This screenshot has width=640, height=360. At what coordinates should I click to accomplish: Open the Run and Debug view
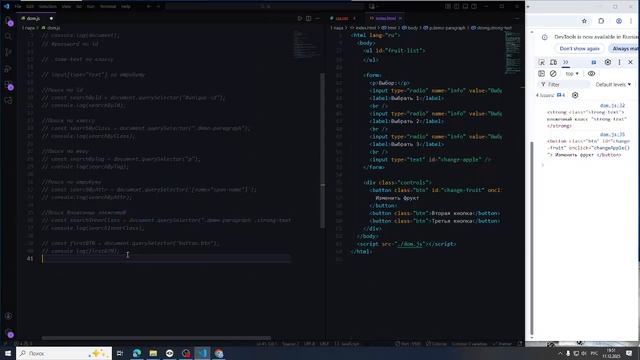pos(8,69)
